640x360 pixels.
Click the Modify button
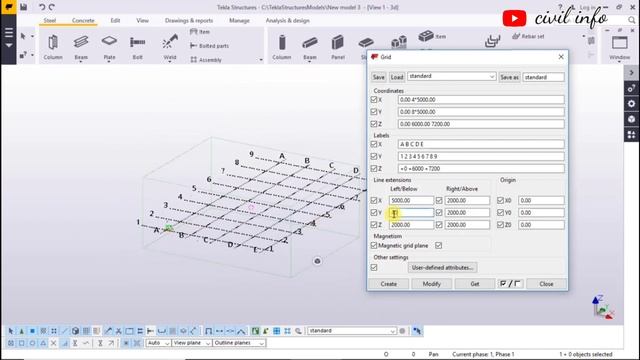pos(431,284)
